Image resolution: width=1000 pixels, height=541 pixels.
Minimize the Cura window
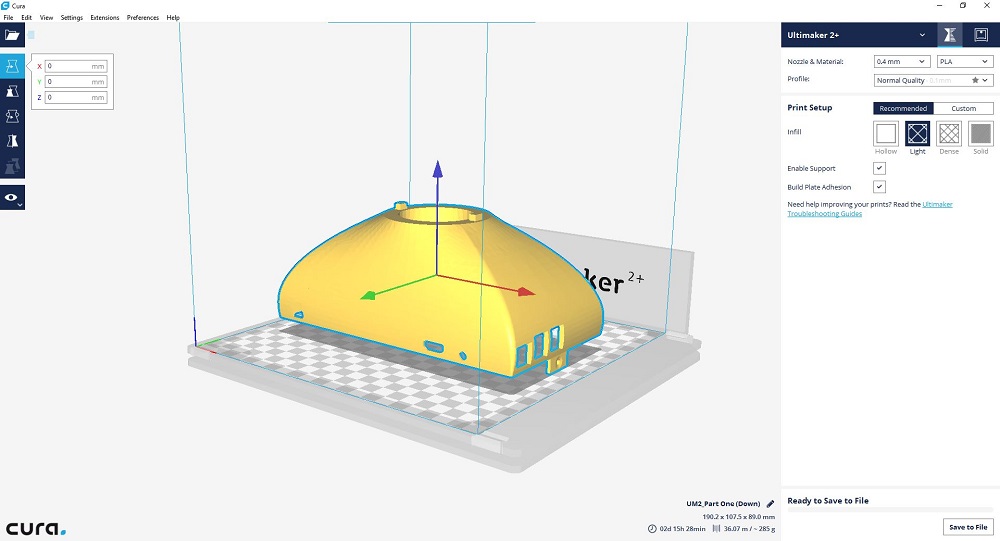coord(940,6)
